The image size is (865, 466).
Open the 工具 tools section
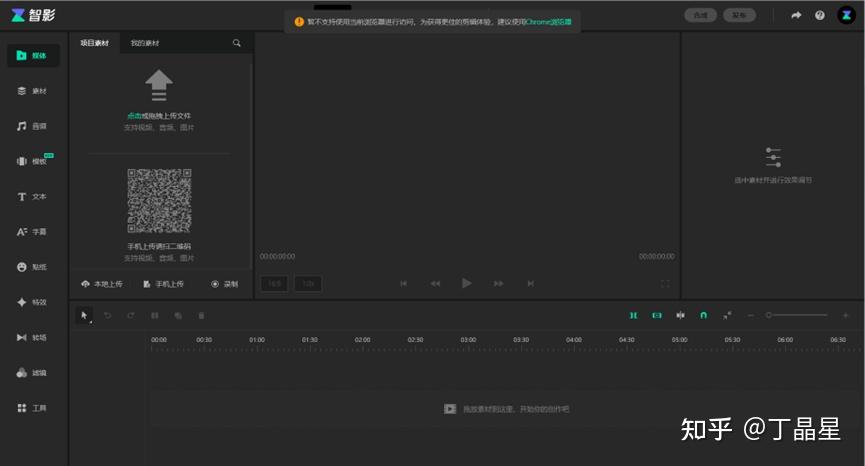point(33,408)
